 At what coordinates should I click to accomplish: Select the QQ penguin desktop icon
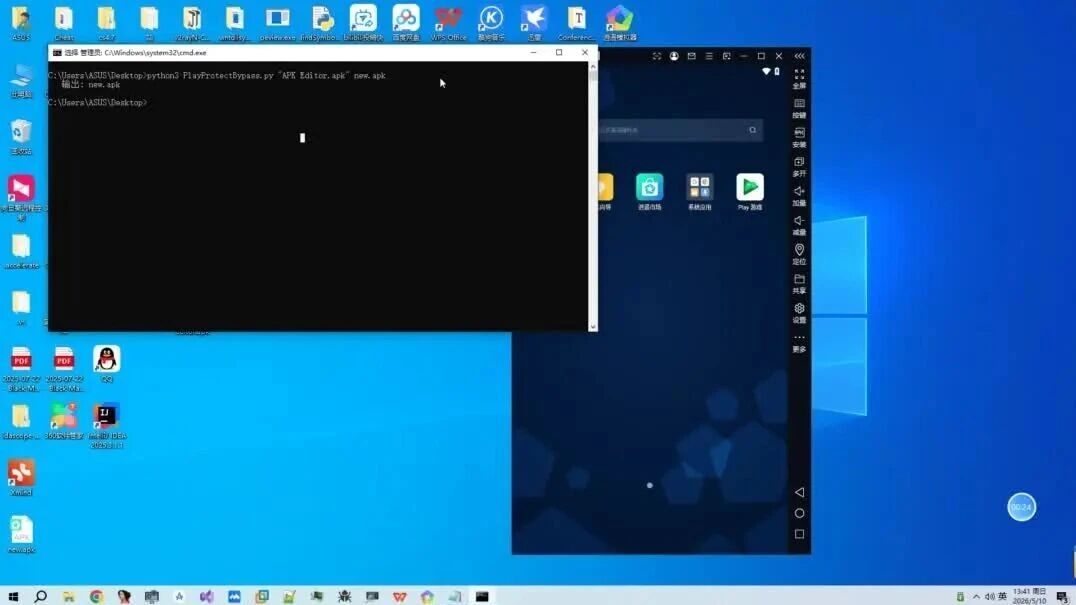coord(106,364)
